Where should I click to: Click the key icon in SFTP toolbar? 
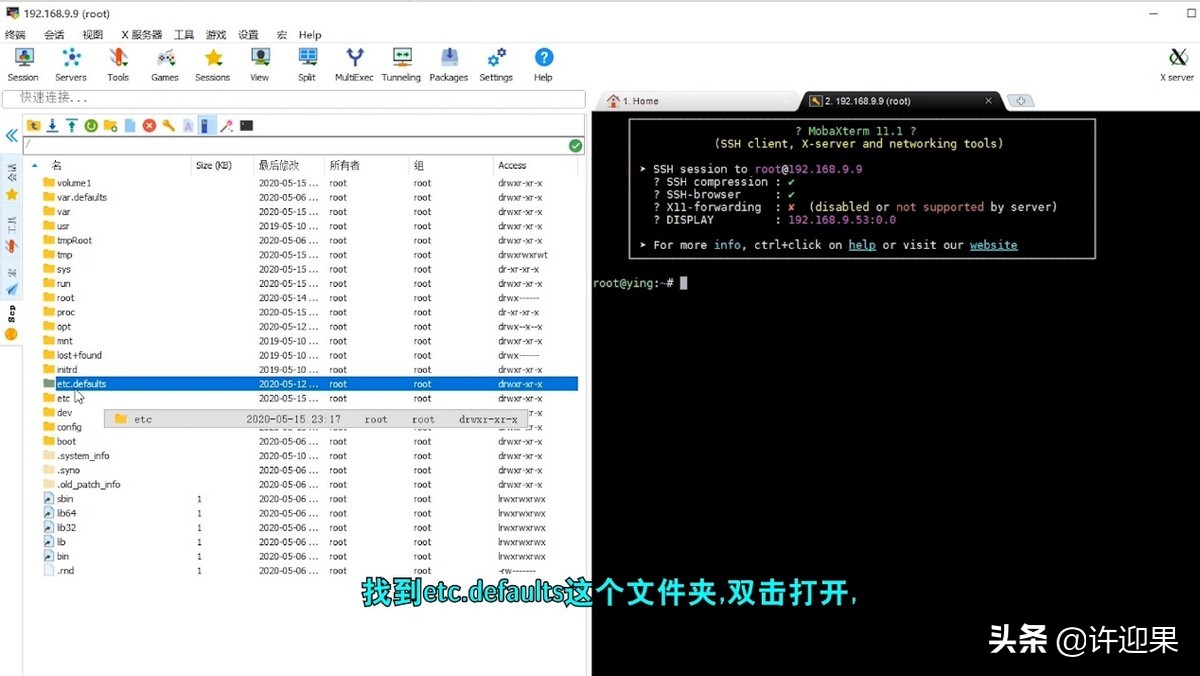169,126
